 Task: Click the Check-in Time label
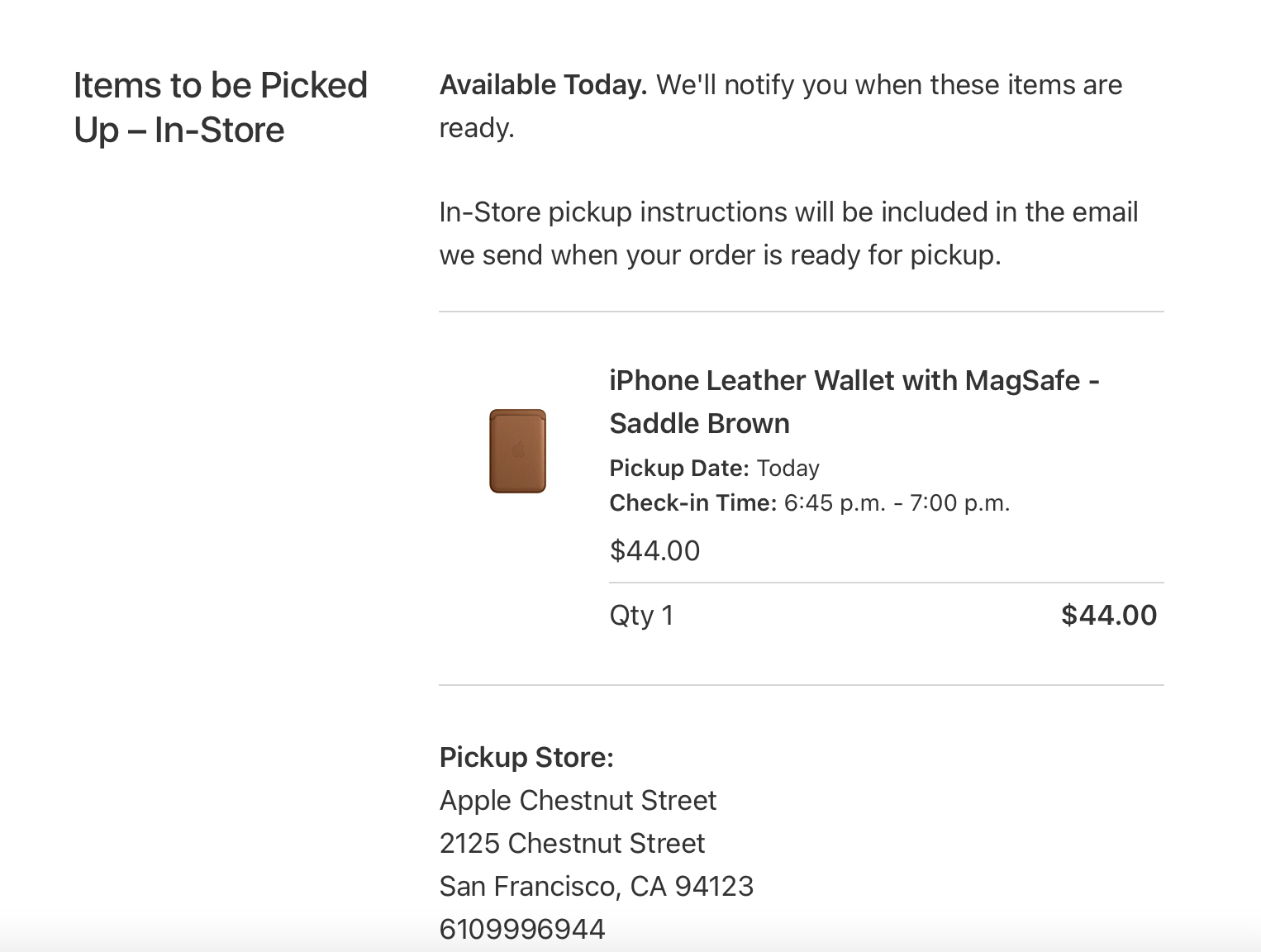tap(692, 503)
